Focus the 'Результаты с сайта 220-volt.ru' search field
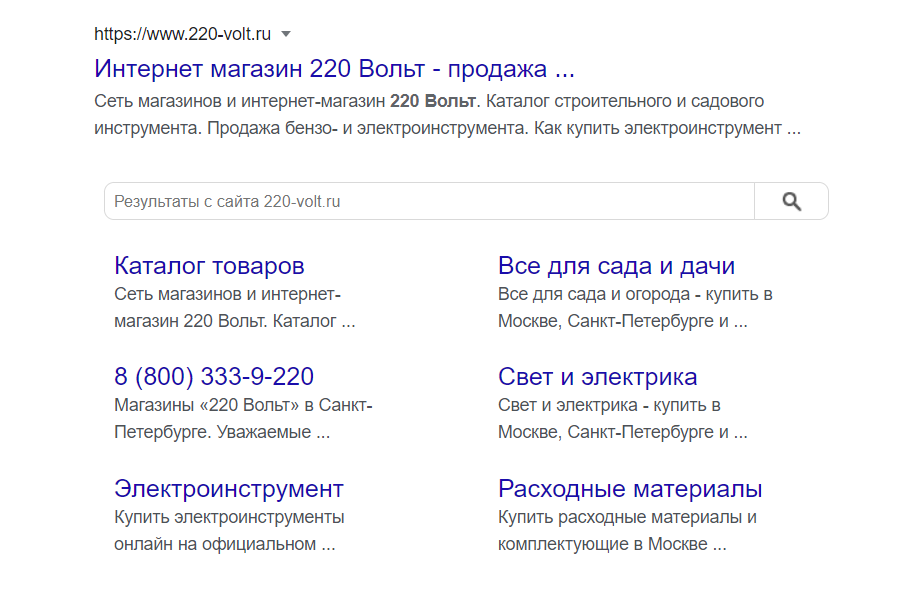Image resolution: width=922 pixels, height=594 pixels. click(429, 201)
